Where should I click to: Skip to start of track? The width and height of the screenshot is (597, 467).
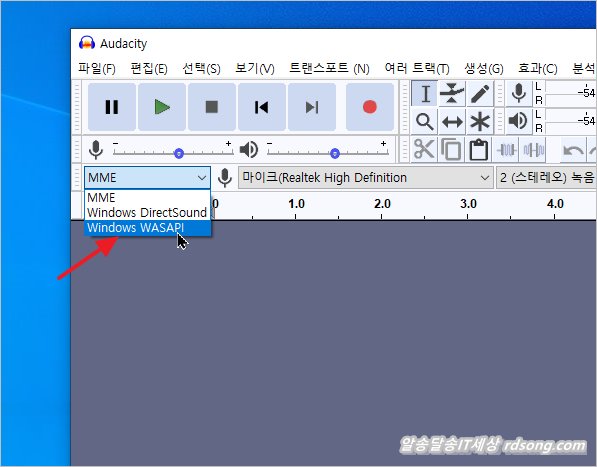tap(262, 107)
